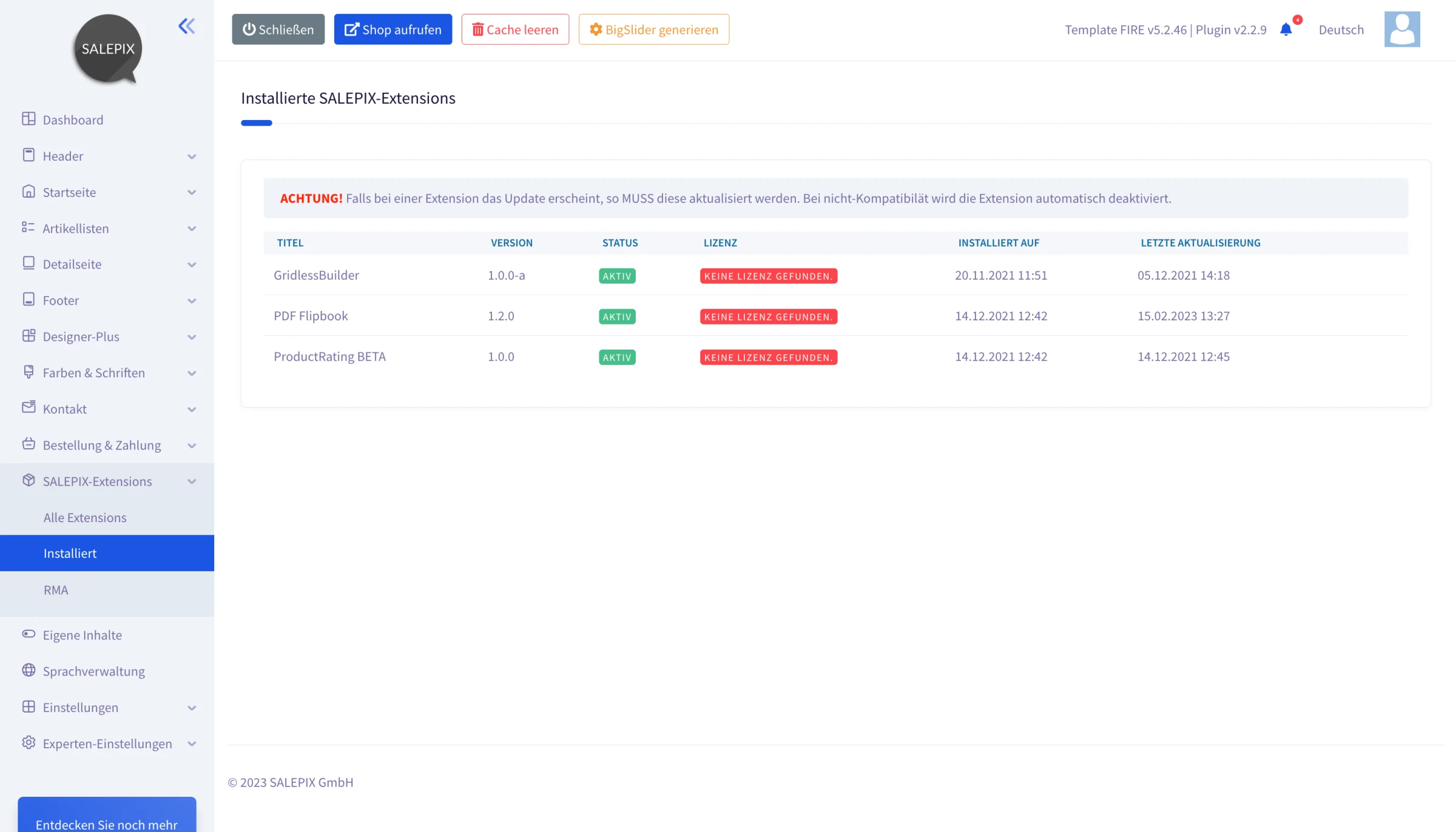The image size is (1456, 832).
Task: Click the Kontakt envelope icon
Action: pyautogui.click(x=29, y=408)
